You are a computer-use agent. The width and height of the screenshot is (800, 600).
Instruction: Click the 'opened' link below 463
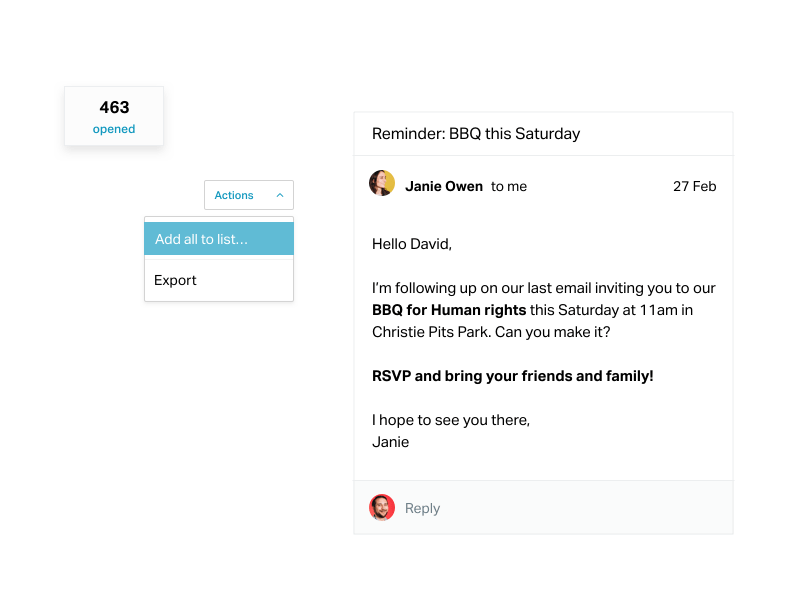[x=114, y=129]
